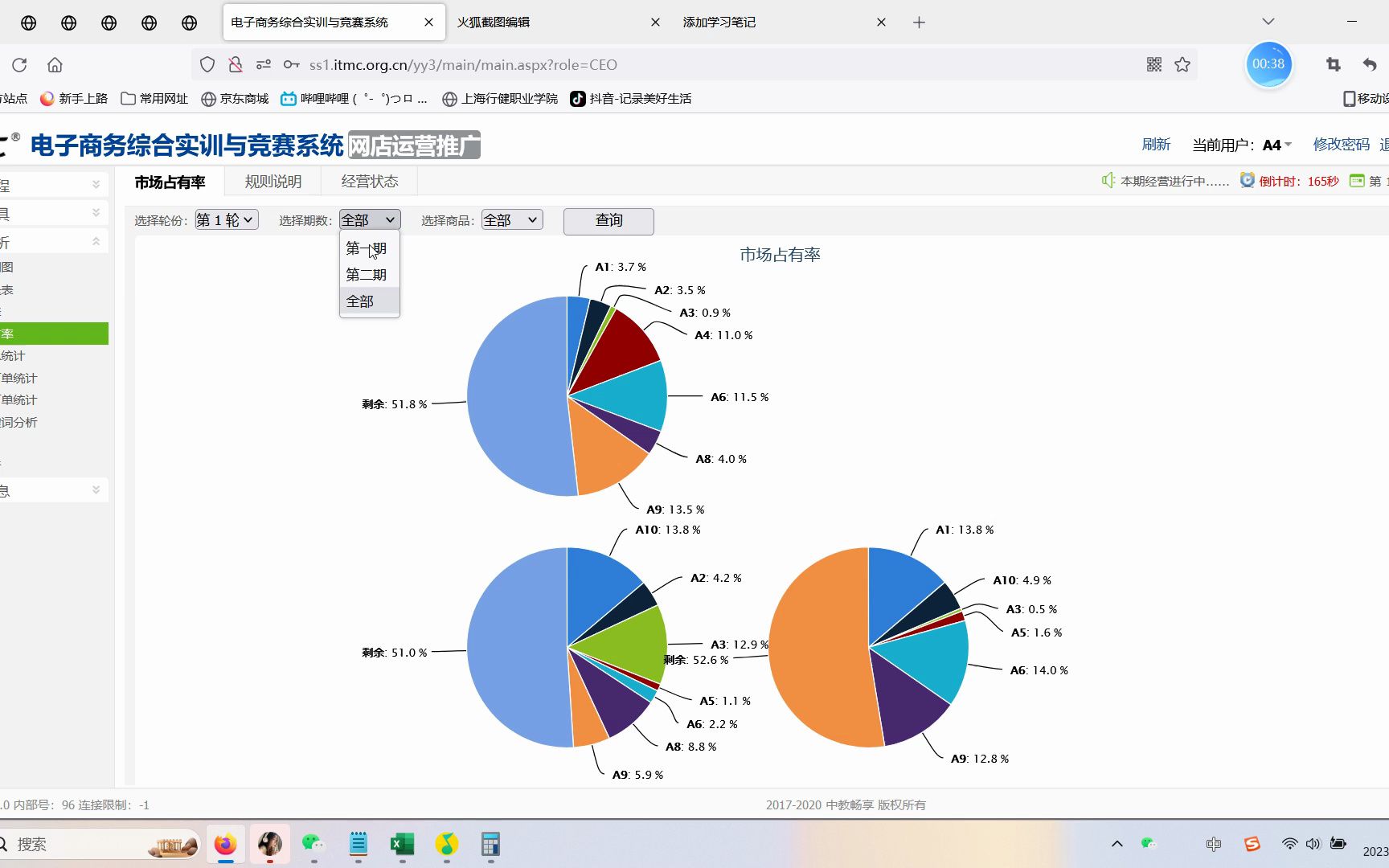
Task: Expand the bottom 息 sidebar section
Action: coord(96,489)
